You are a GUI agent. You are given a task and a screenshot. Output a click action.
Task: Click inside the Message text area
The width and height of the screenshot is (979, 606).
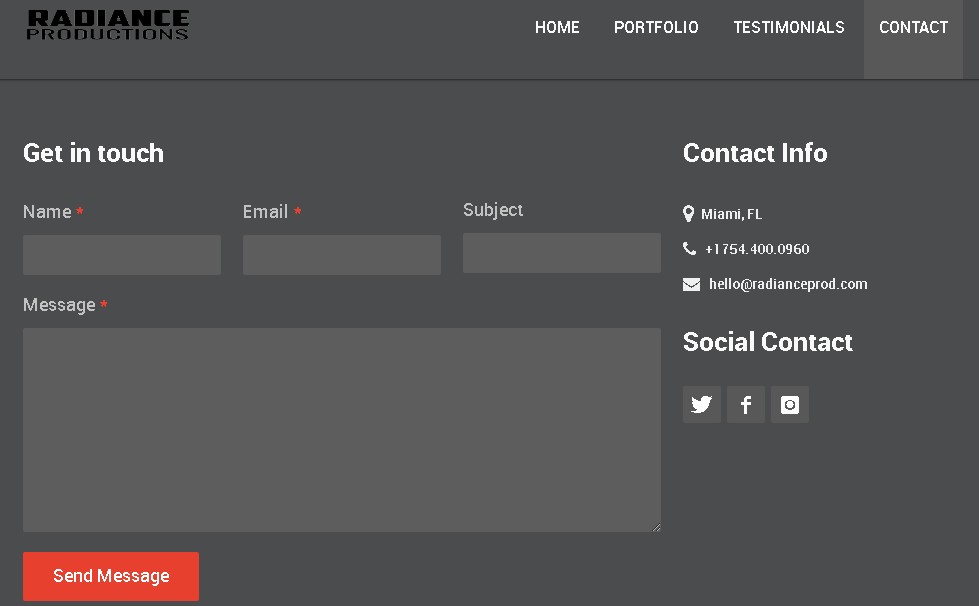pyautogui.click(x=342, y=430)
